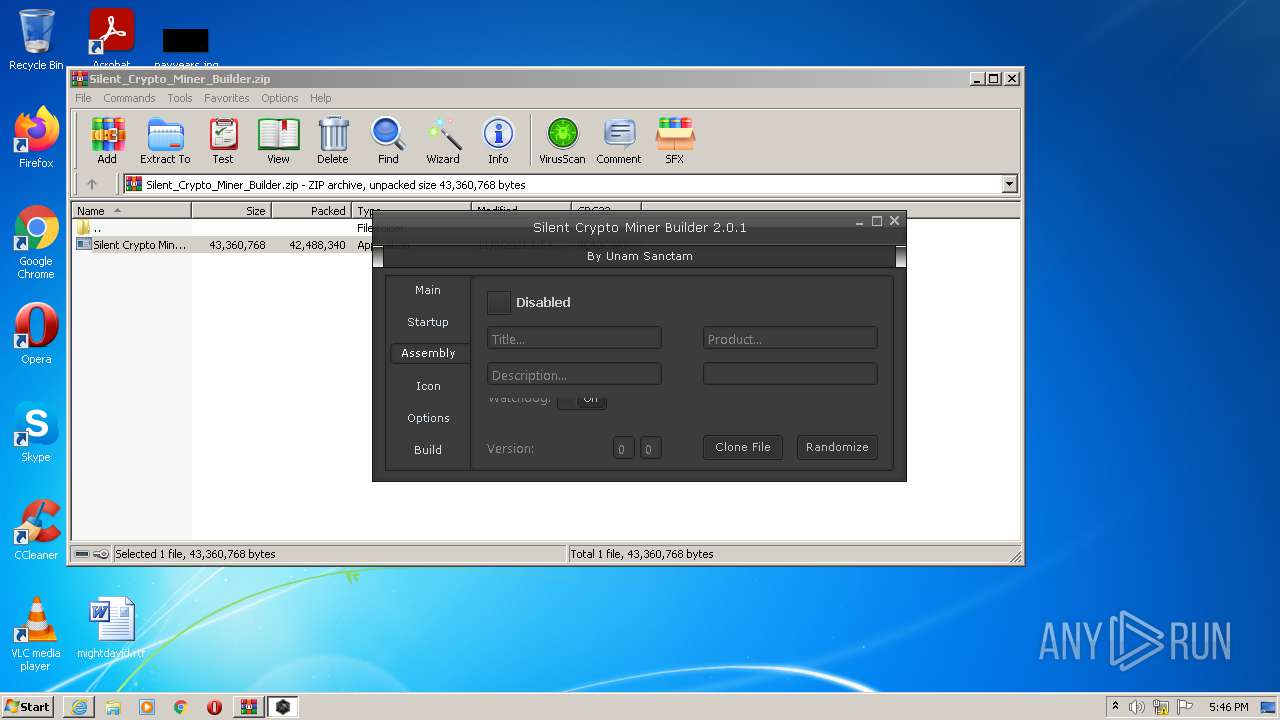Click Internet Explorer in the taskbar
Viewport: 1280px width, 720px height.
point(79,707)
